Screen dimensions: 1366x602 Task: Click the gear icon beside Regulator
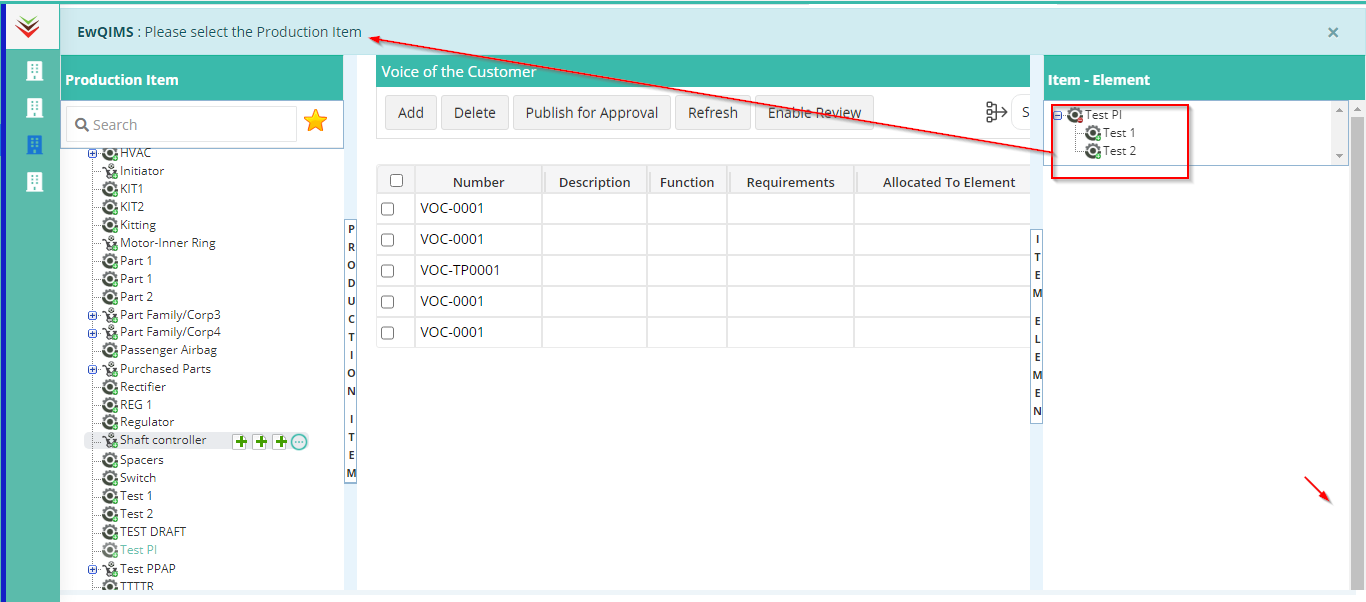point(110,423)
